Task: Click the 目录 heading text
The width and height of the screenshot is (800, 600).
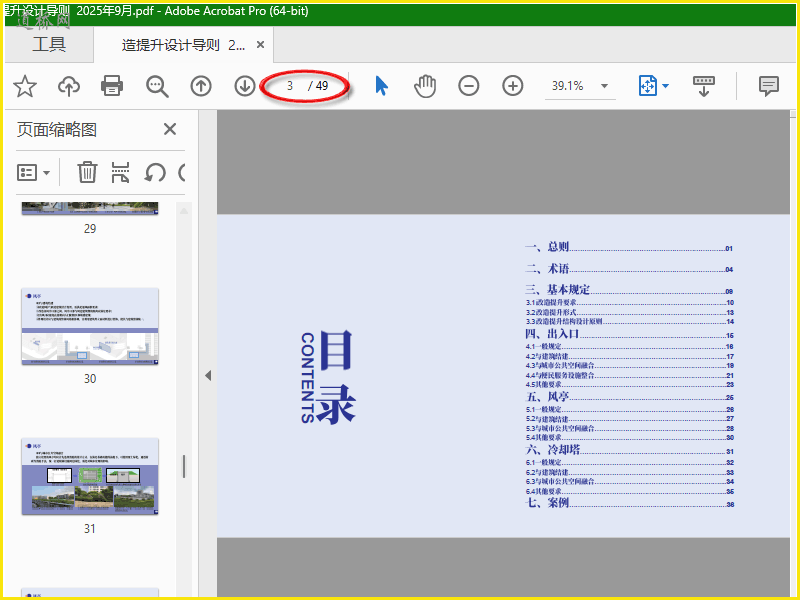Action: click(336, 377)
